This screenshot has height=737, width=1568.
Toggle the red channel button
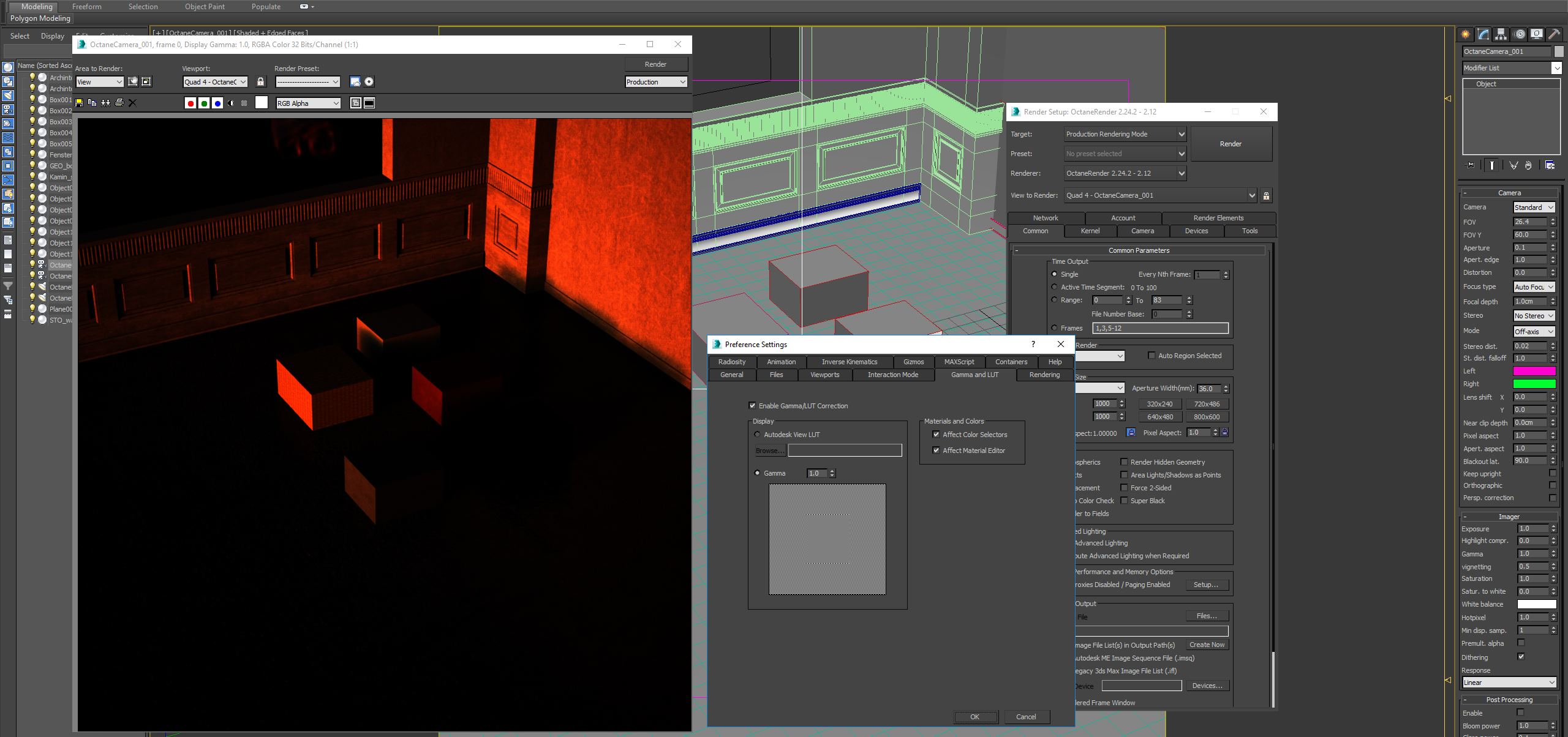click(190, 103)
